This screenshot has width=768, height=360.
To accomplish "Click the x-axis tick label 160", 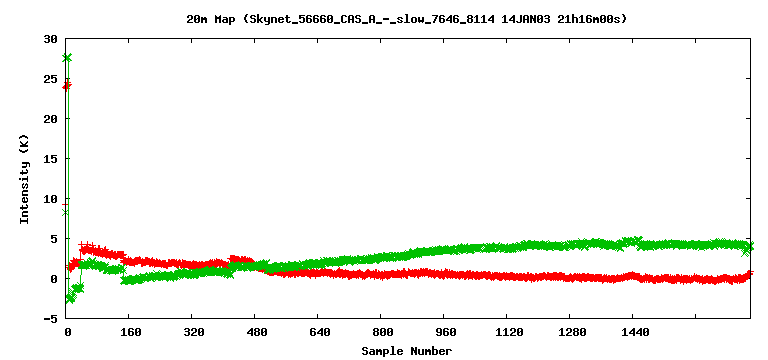I will (x=131, y=333).
